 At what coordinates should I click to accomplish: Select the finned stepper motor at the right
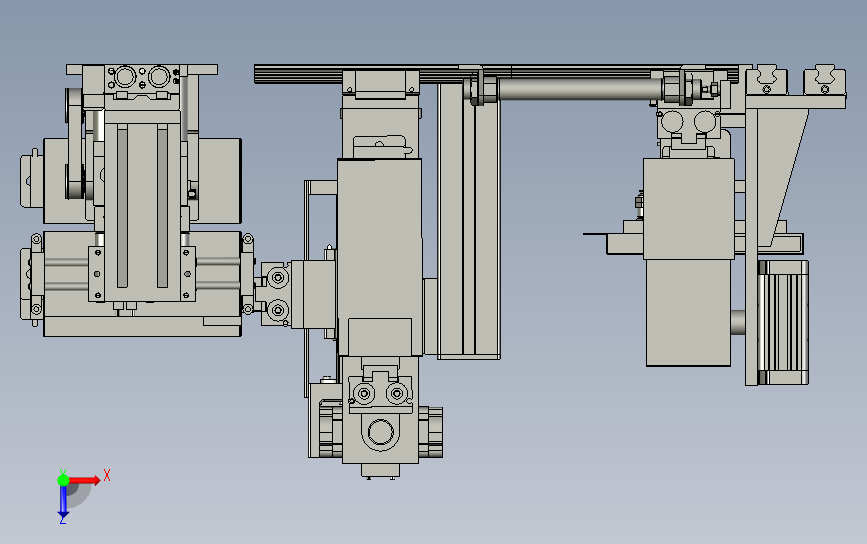click(x=783, y=322)
